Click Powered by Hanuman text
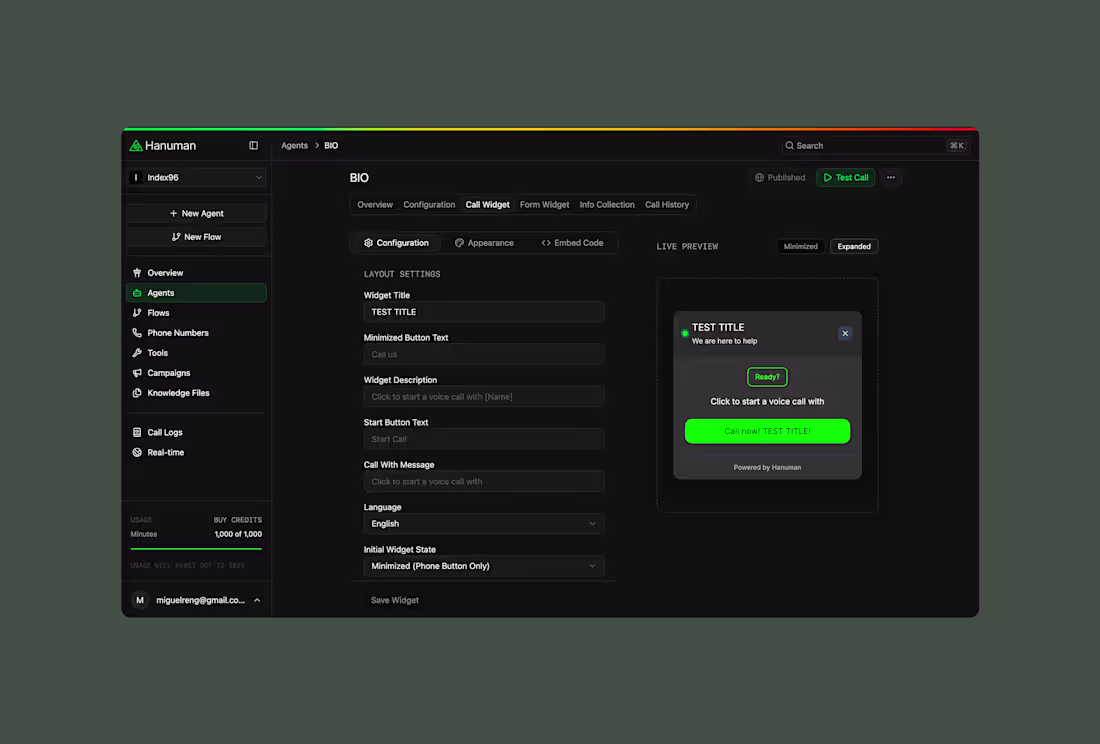This screenshot has width=1100, height=744. [x=767, y=468]
